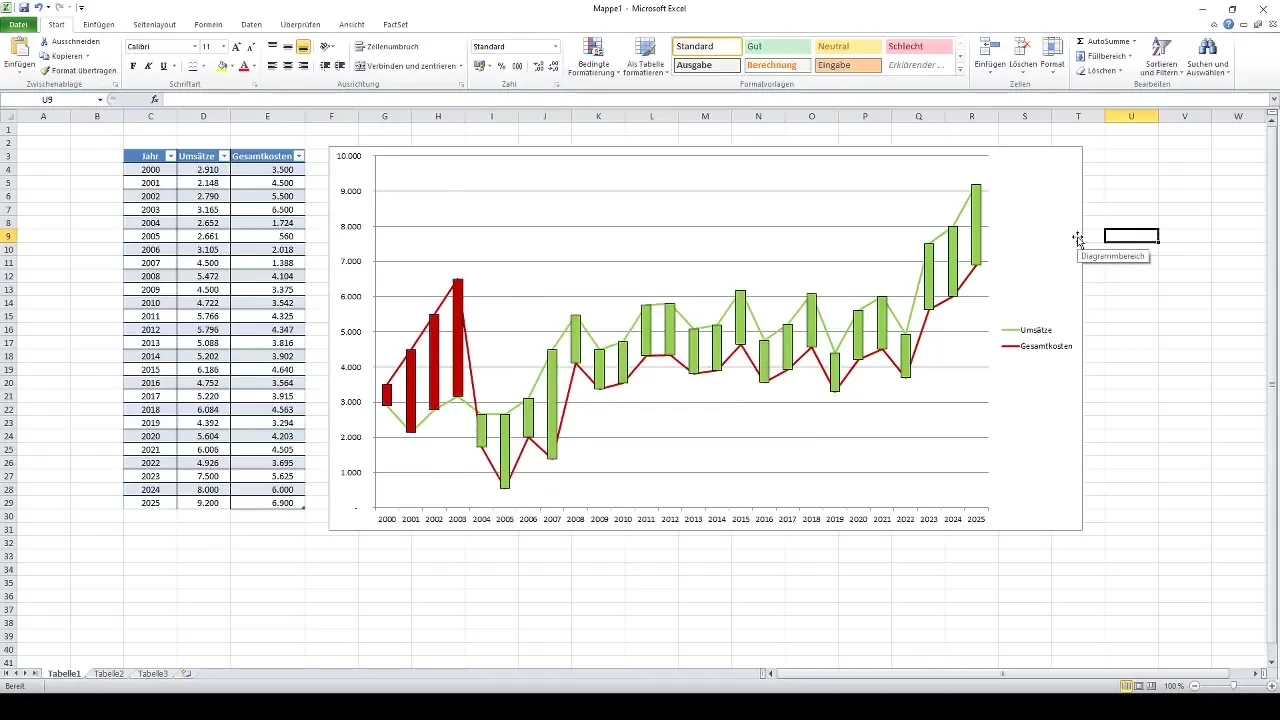This screenshot has width=1280, height=720.
Task: Toggle bold formatting (F)
Action: [x=133, y=66]
